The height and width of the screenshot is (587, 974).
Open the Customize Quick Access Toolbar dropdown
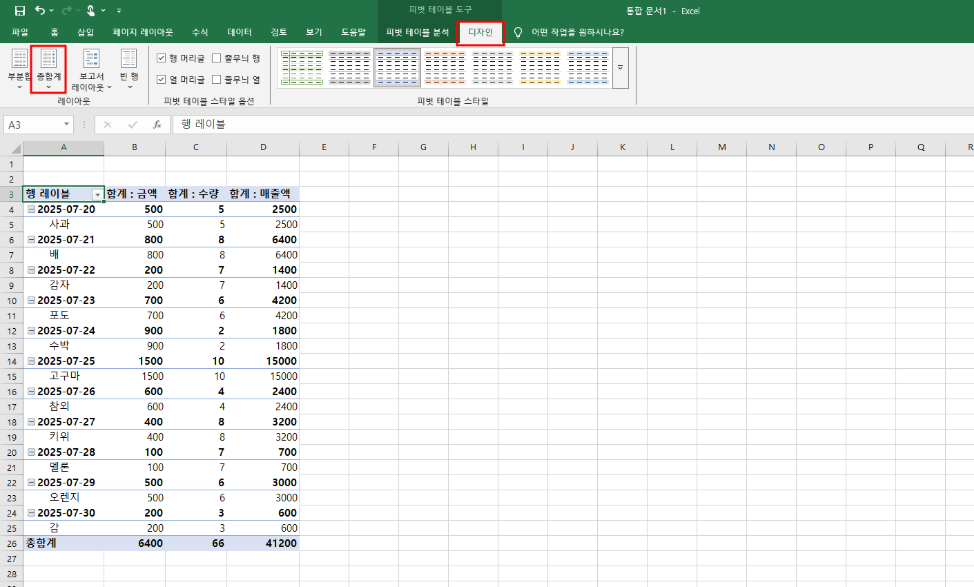point(119,11)
